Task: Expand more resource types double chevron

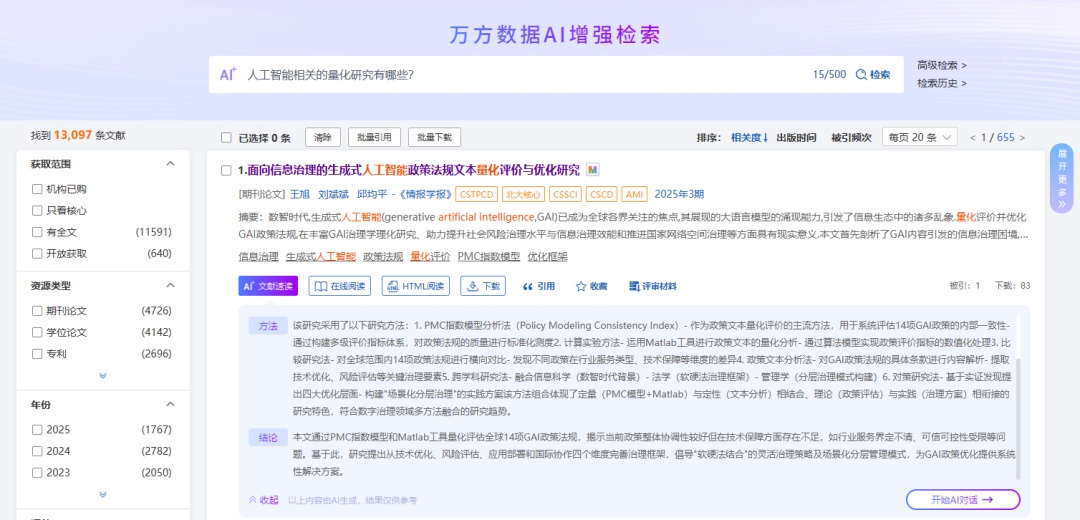Action: pos(103,375)
